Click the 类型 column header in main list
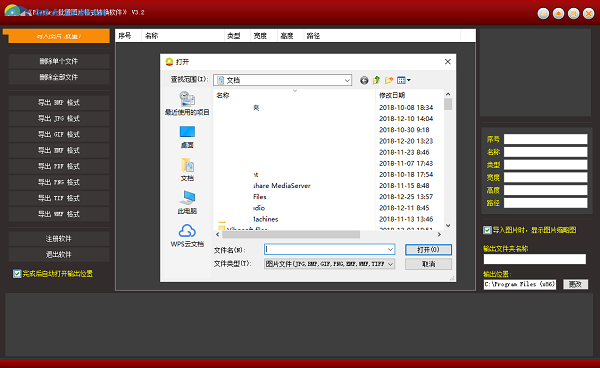The image size is (600, 368). point(237,36)
